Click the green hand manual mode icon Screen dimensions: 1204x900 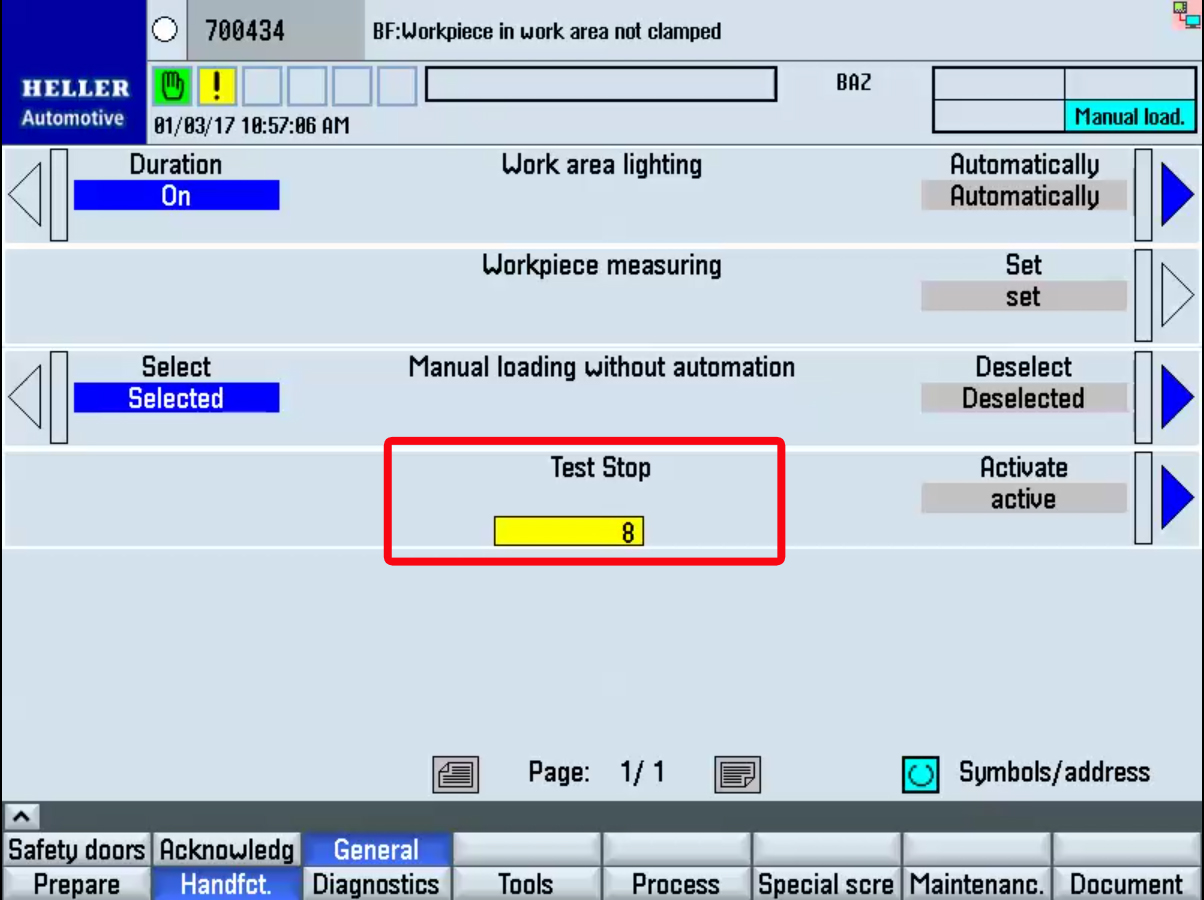172,87
